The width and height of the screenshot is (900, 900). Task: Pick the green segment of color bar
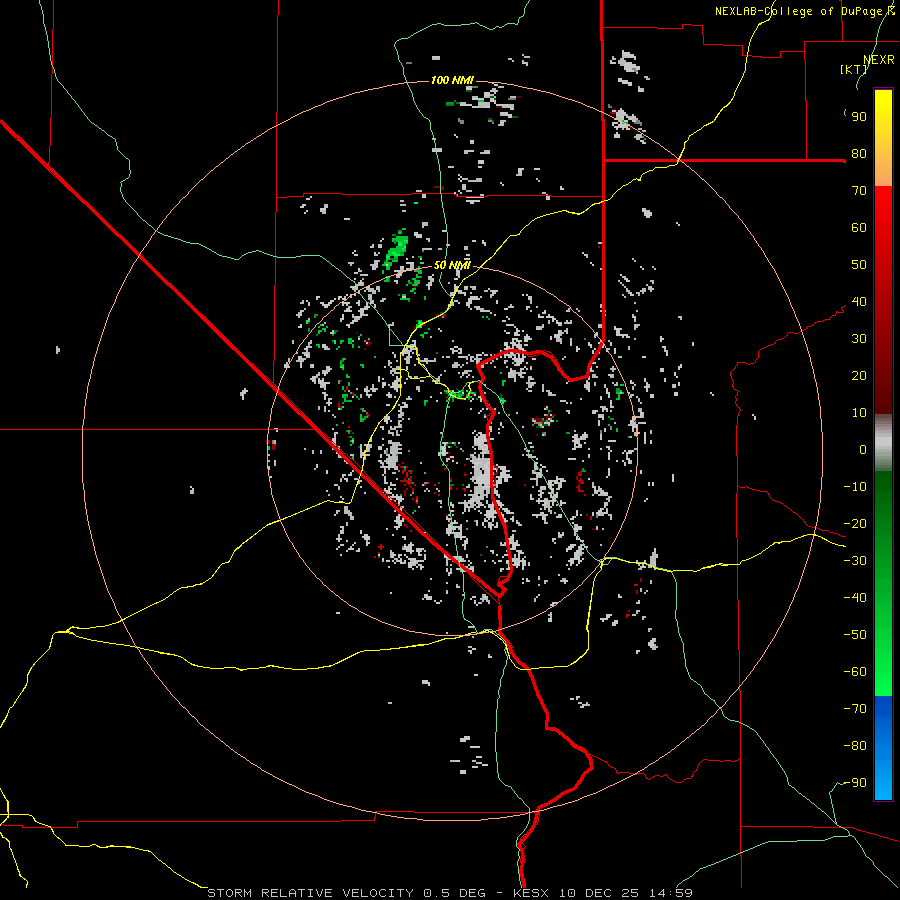[x=883, y=583]
